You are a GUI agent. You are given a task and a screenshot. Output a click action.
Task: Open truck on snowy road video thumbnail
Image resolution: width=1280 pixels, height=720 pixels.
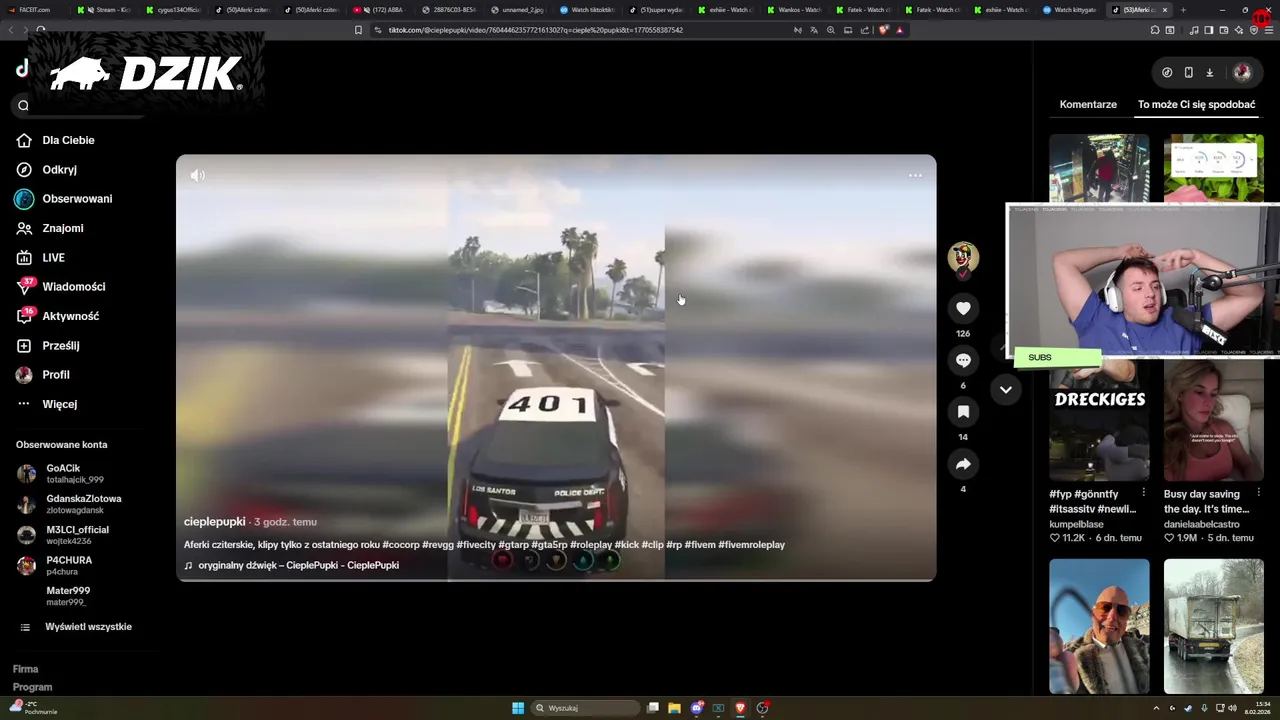point(1213,626)
